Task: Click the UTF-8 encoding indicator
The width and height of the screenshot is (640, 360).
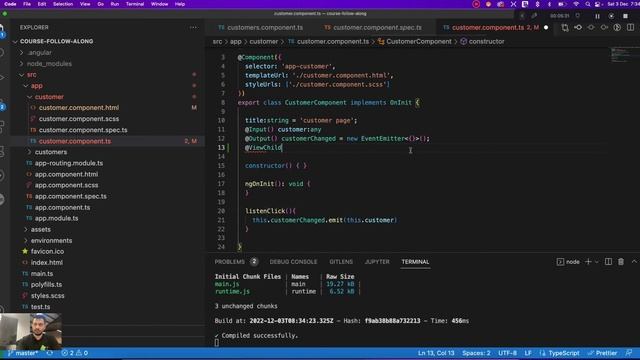Action: (507, 353)
